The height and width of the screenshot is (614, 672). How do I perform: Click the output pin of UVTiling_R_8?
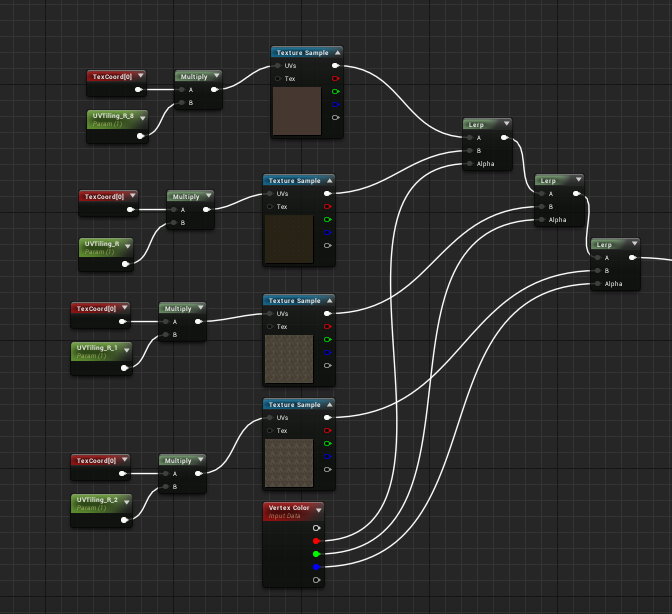(140, 136)
